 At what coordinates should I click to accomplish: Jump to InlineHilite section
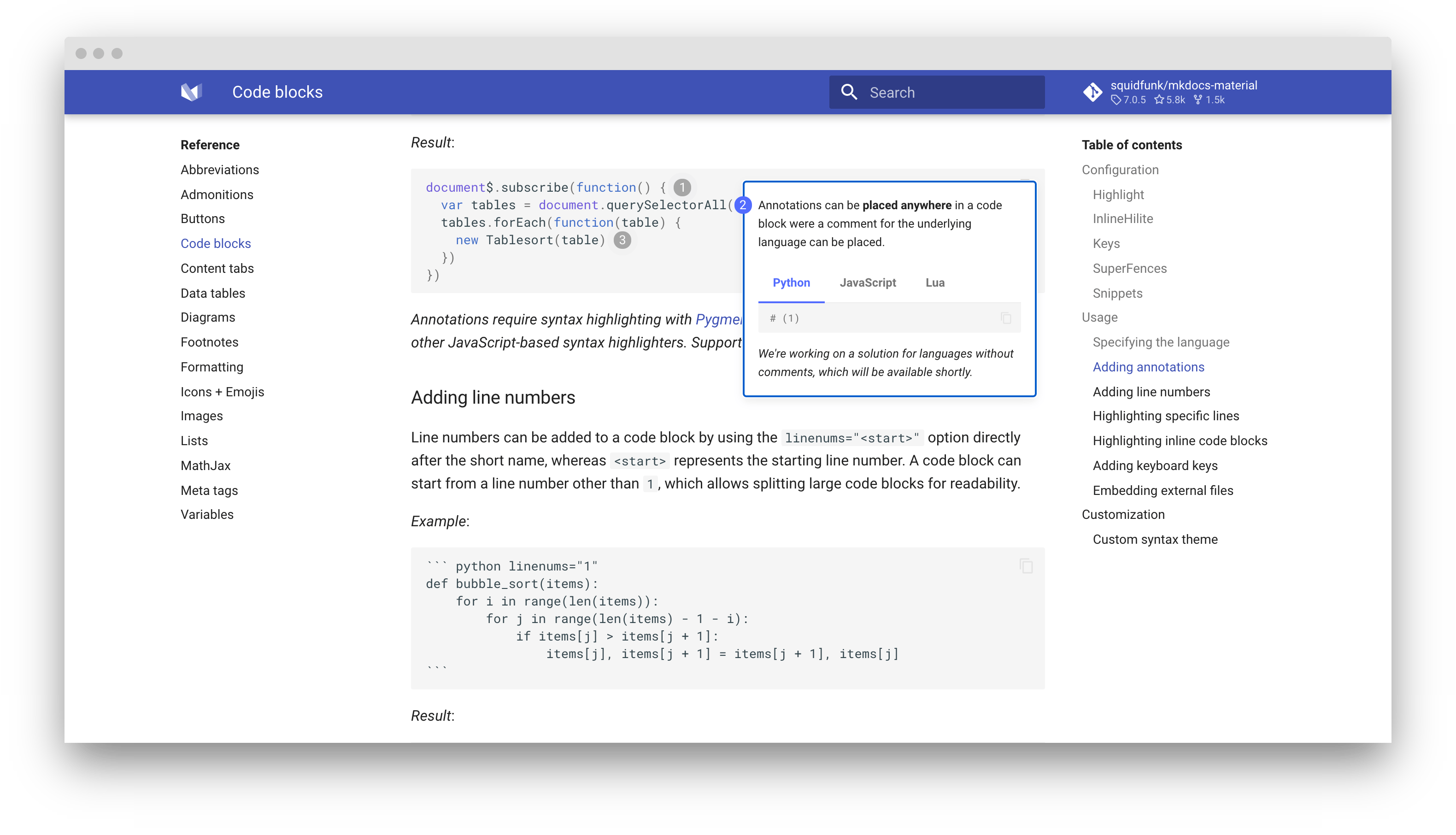(1122, 218)
